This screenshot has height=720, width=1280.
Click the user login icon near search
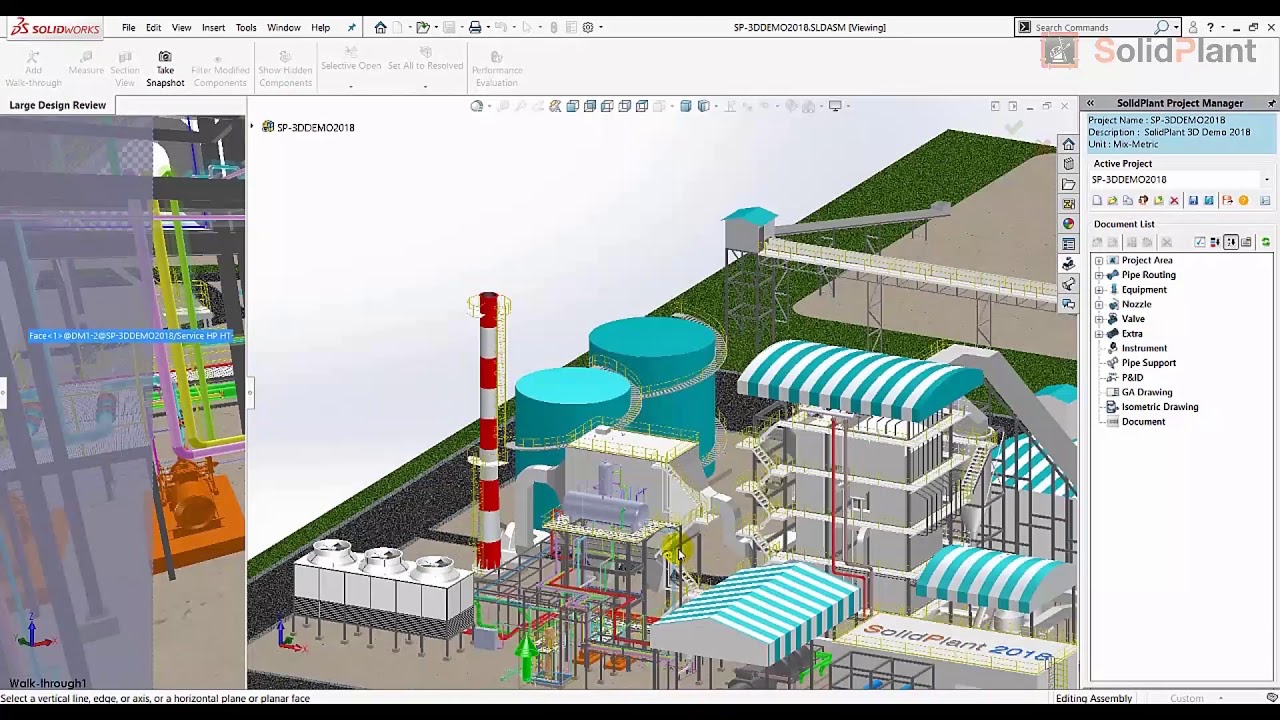pos(1193,27)
